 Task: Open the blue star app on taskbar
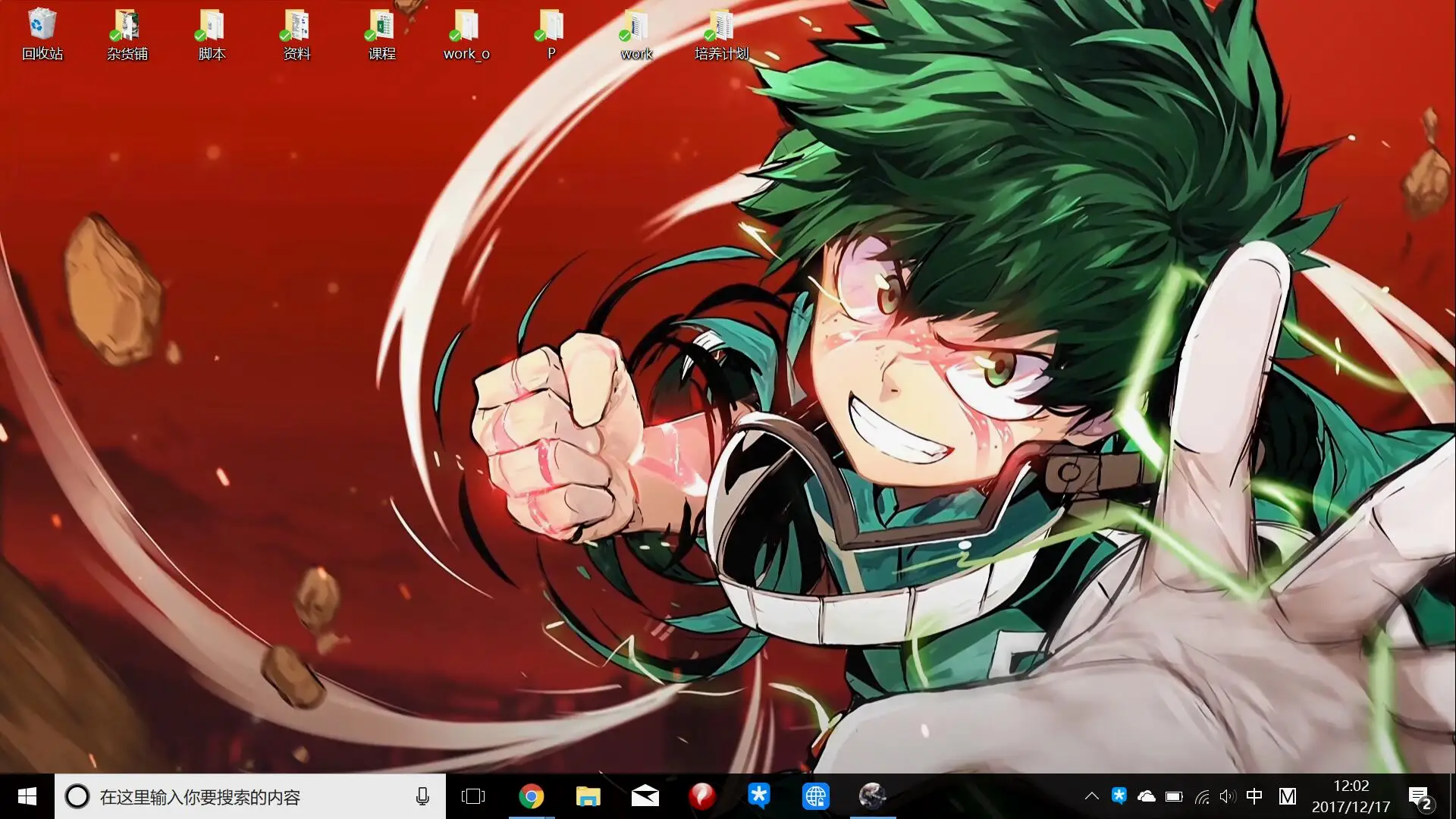[x=758, y=796]
